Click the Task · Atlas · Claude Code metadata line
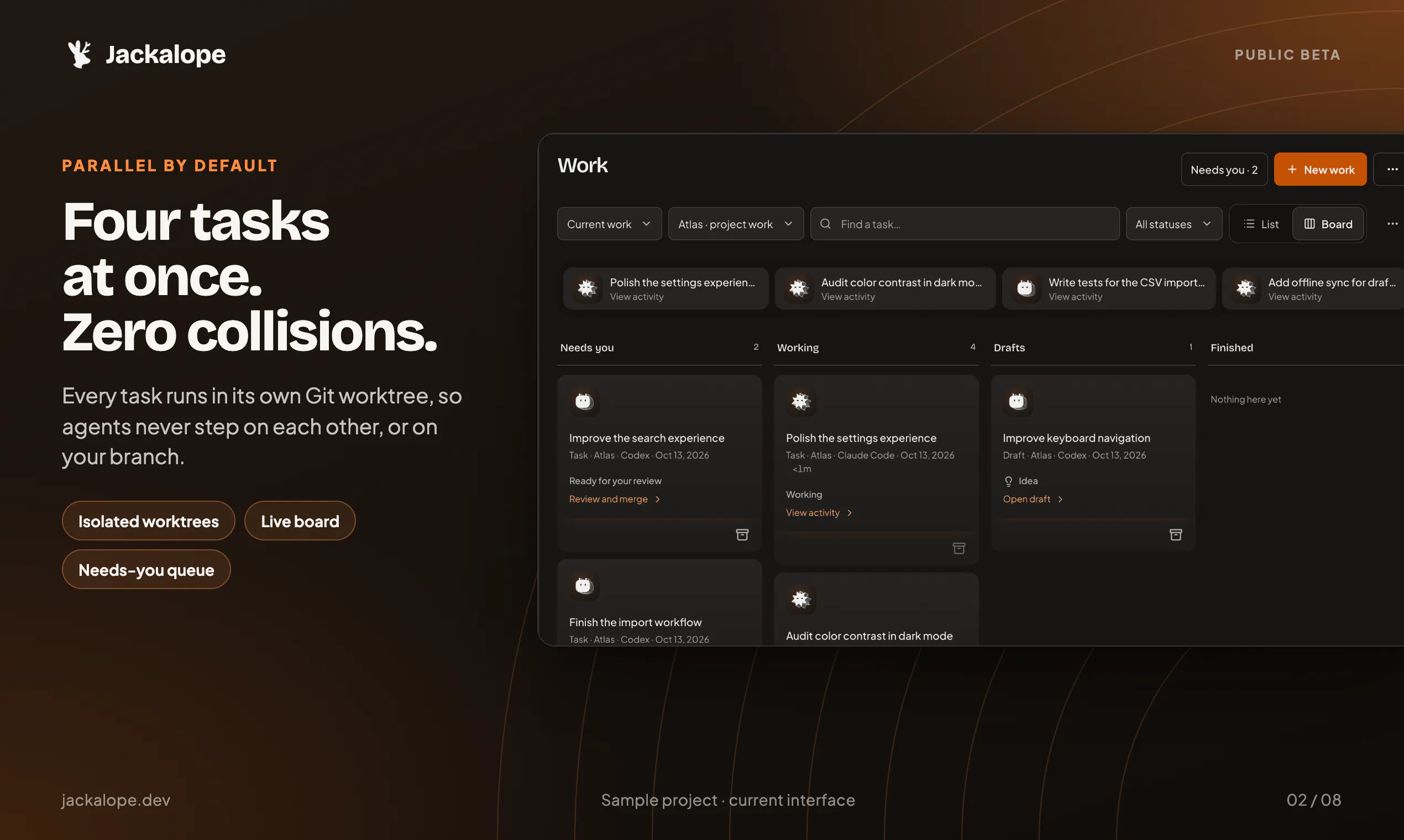The height and width of the screenshot is (840, 1404). click(x=869, y=455)
